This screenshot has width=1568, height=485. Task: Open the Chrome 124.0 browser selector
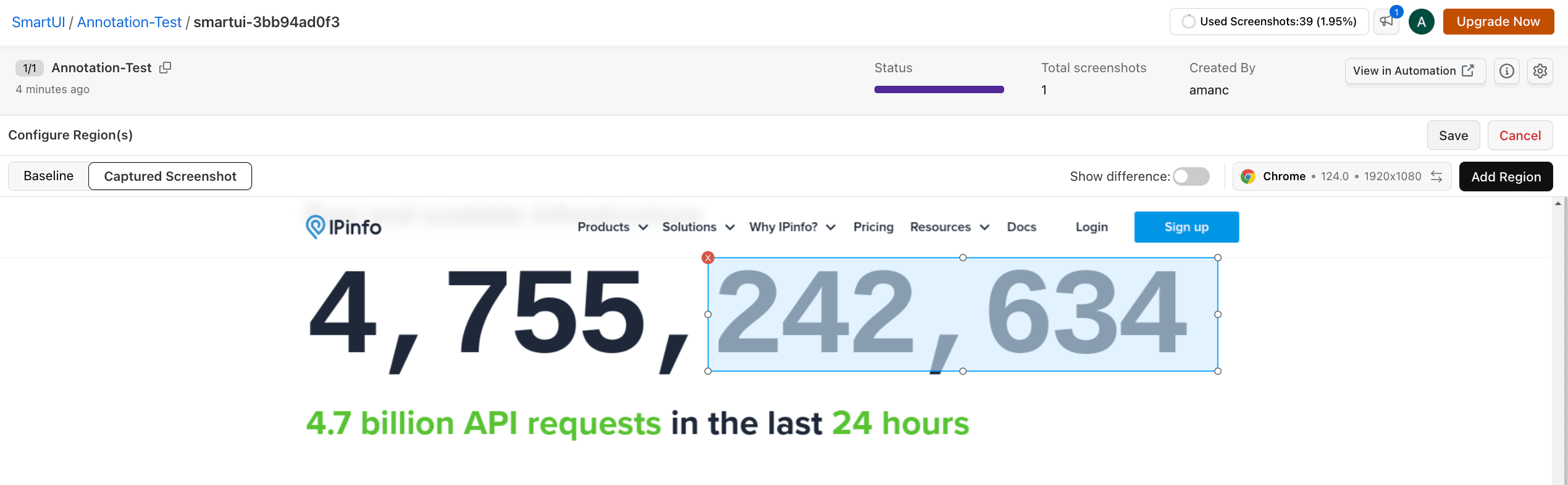pos(1341,176)
